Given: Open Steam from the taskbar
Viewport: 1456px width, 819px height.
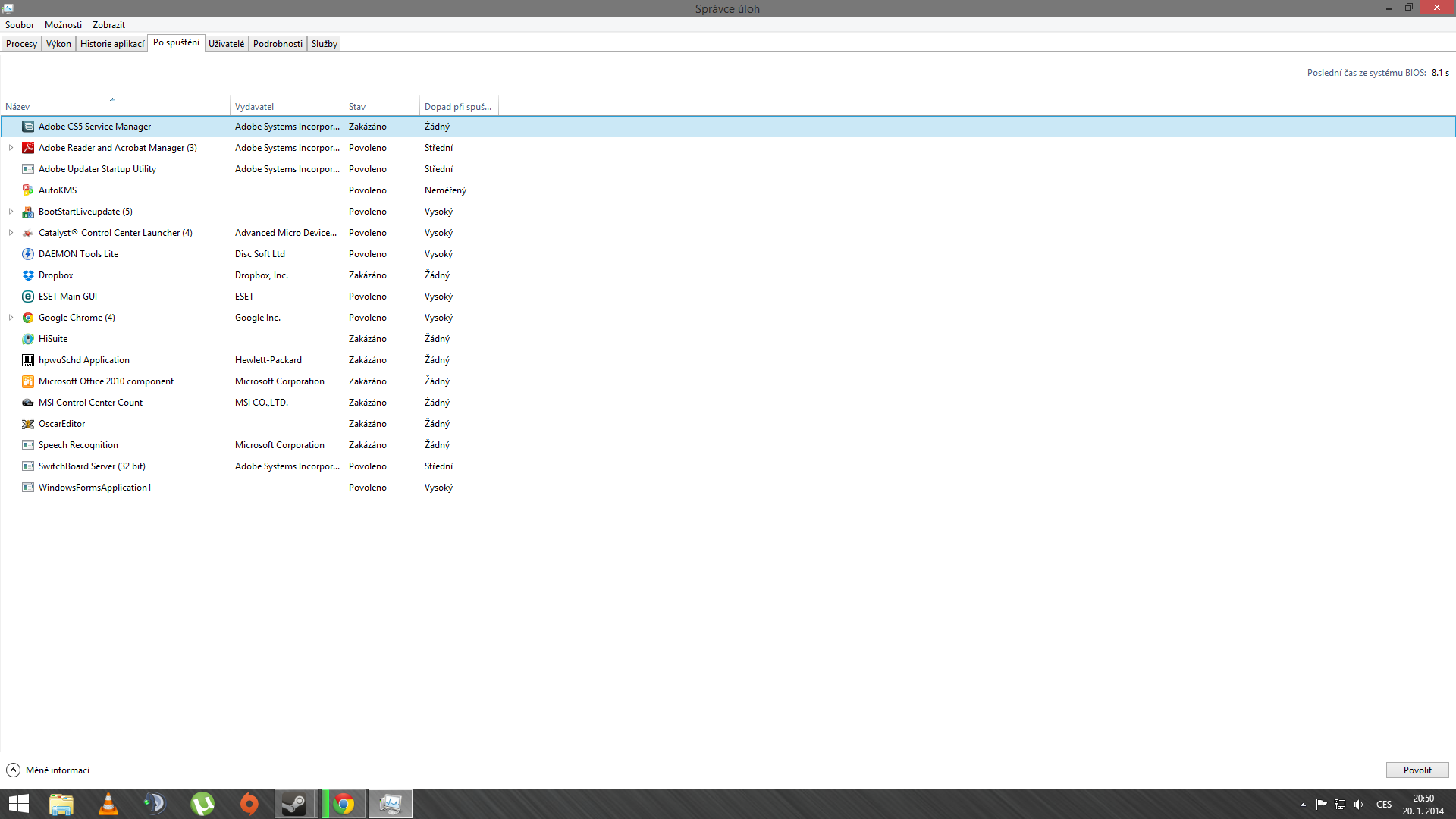Looking at the screenshot, I should [294, 804].
